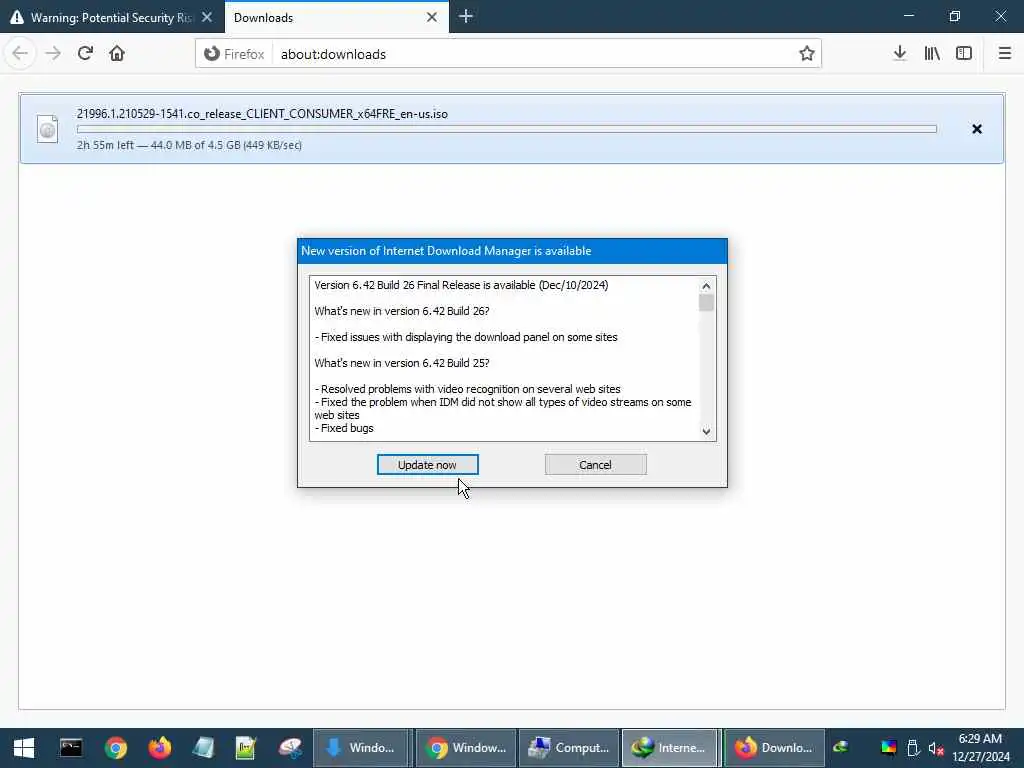Go back to the previous page
Image resolution: width=1024 pixels, height=768 pixels.
click(20, 54)
